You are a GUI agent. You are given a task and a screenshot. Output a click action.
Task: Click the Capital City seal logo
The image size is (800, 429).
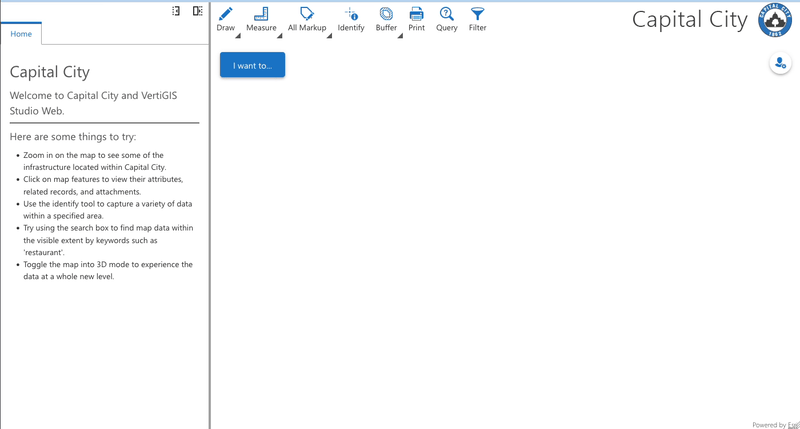tap(774, 20)
